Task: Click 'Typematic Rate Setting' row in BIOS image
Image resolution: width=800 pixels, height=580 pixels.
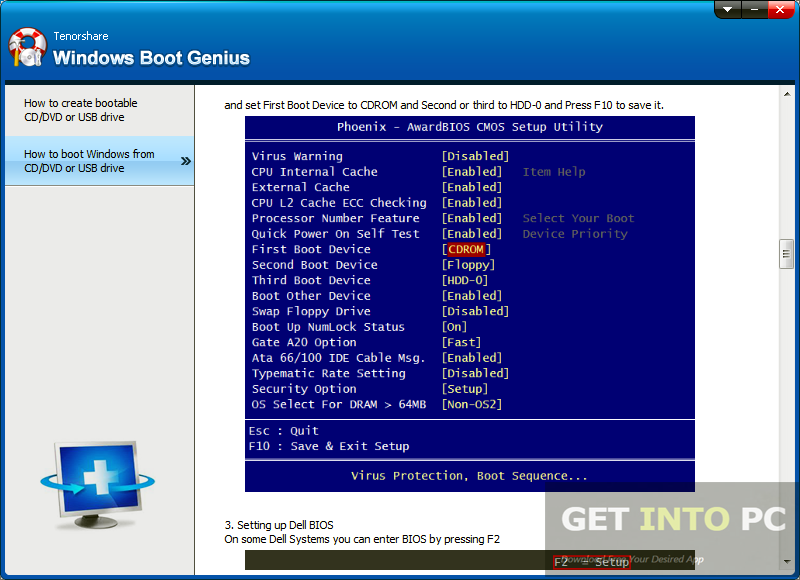Action: (380, 373)
